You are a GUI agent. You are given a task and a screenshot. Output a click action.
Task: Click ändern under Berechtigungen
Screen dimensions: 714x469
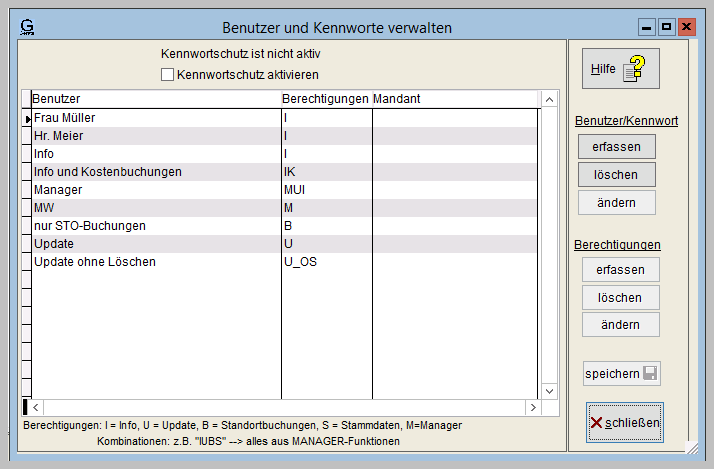(x=620, y=324)
